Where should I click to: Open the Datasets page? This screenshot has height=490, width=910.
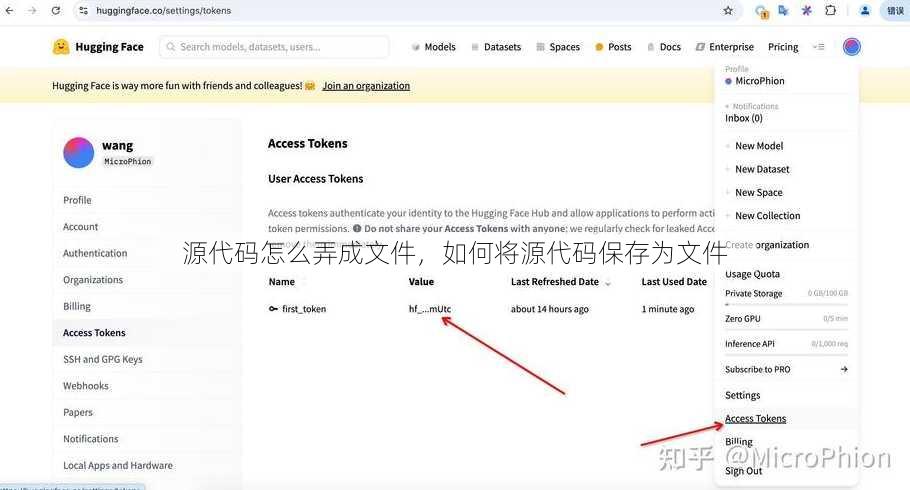tap(496, 47)
